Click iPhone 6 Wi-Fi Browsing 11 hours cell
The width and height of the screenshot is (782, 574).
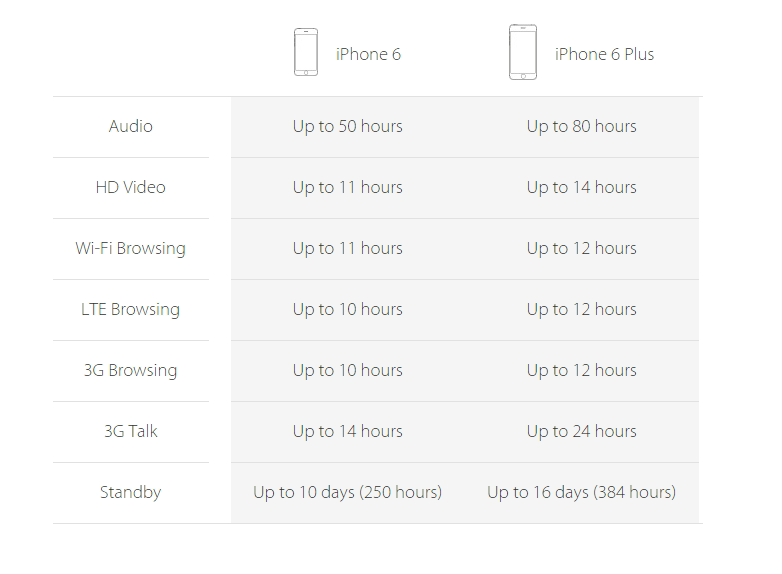[348, 248]
